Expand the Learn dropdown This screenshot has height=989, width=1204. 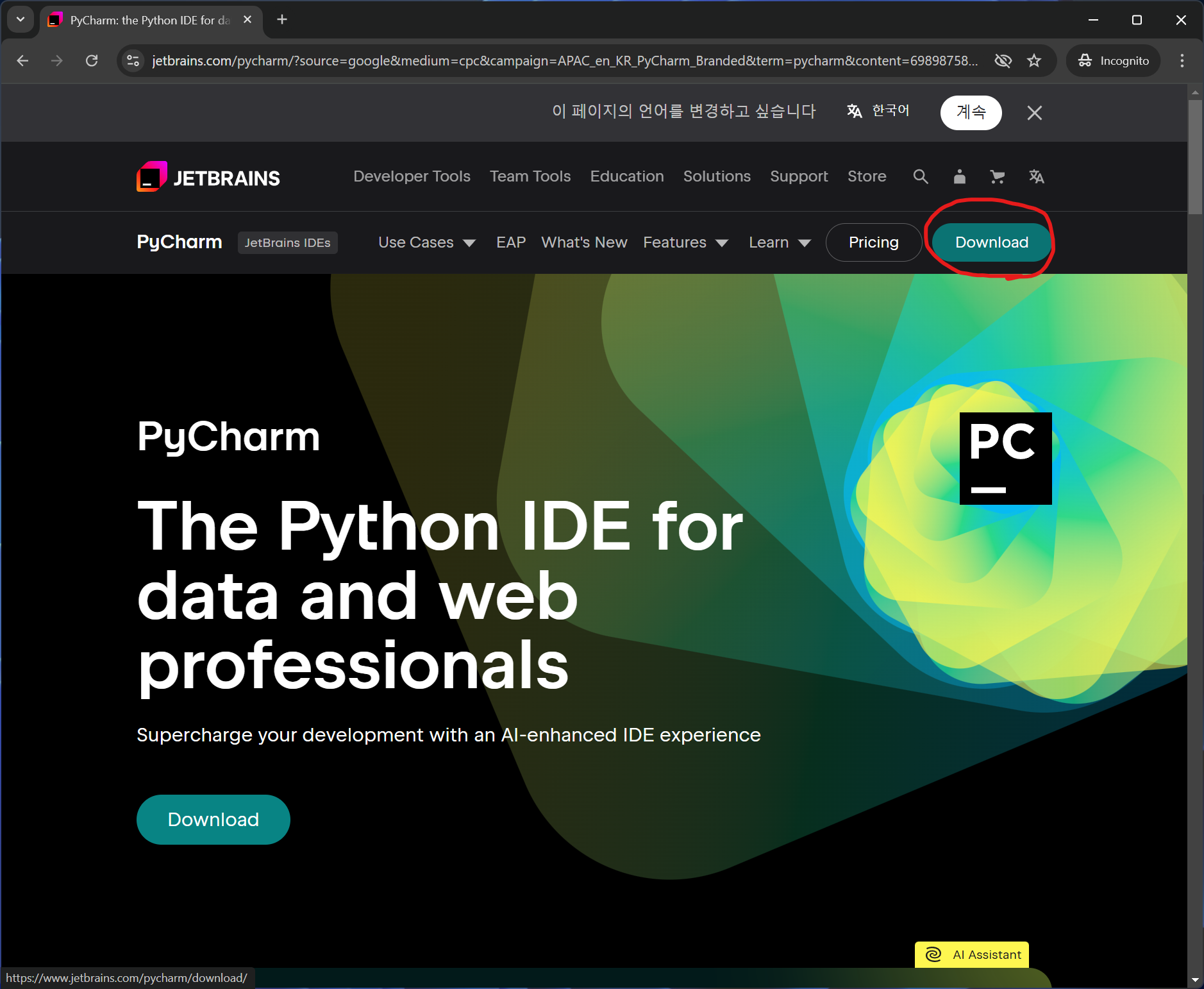(780, 242)
